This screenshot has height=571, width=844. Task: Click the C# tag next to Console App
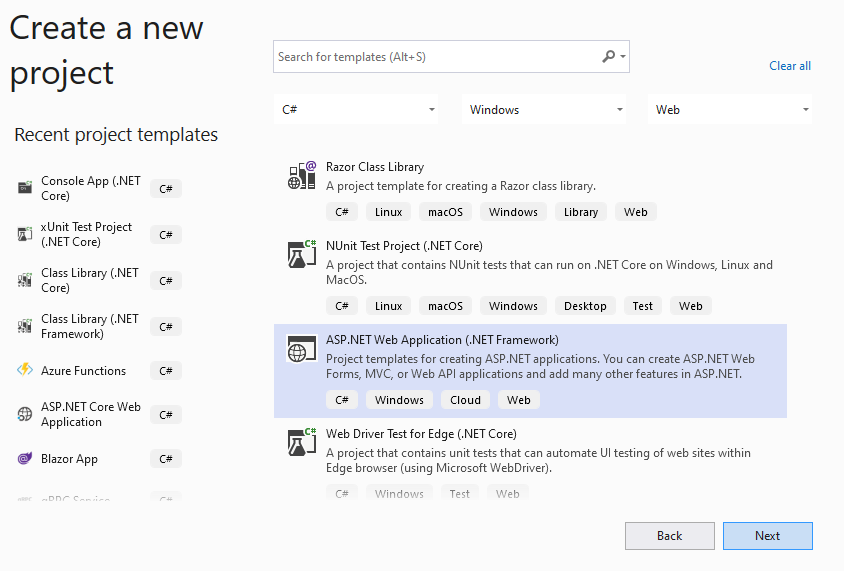(x=166, y=189)
